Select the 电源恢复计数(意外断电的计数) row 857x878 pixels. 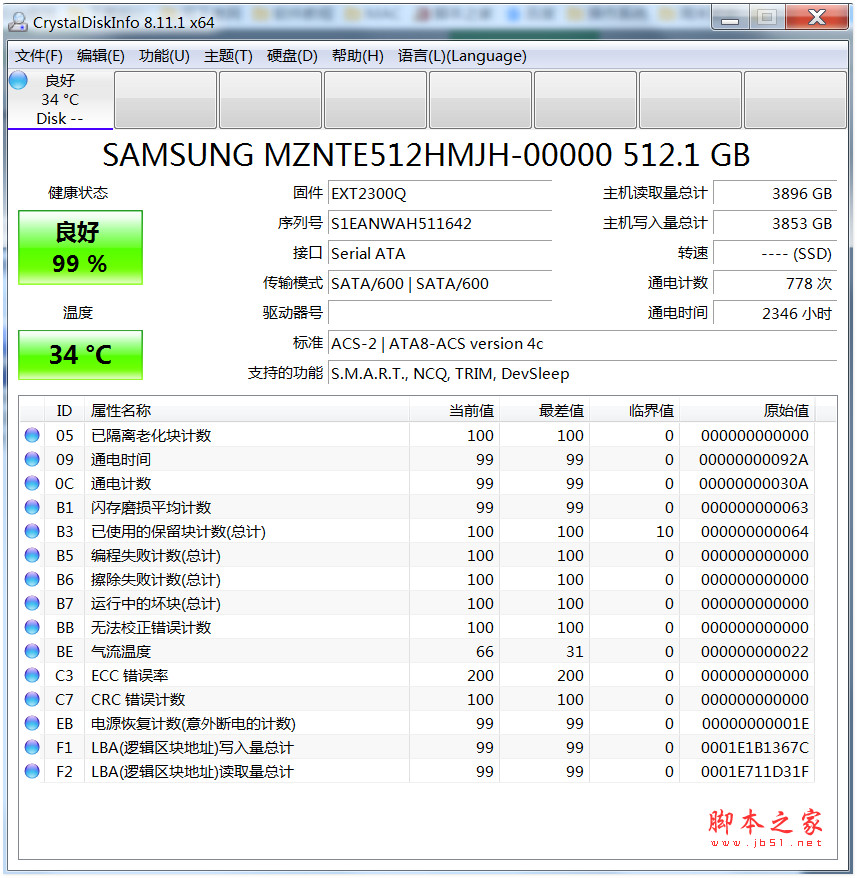click(418, 723)
